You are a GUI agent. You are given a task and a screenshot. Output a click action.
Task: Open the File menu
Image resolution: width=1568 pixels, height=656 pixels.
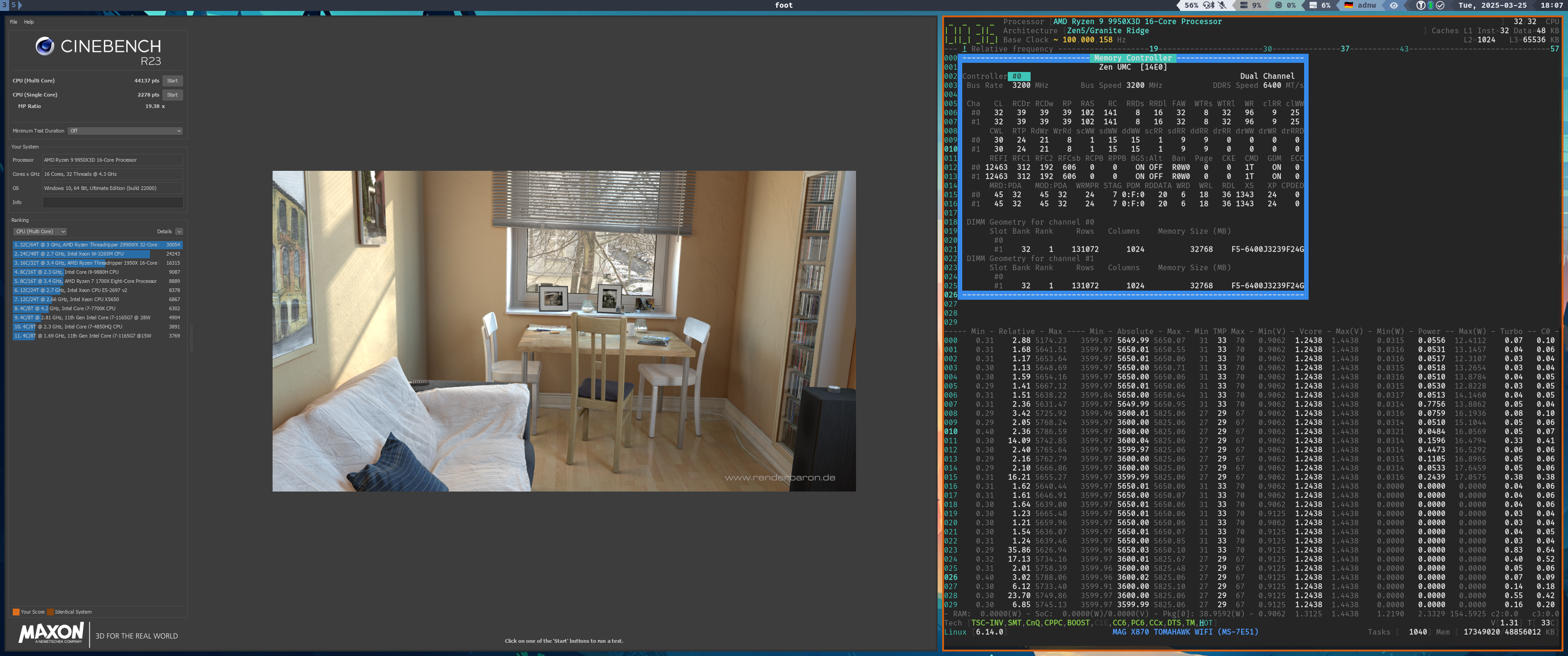[13, 22]
